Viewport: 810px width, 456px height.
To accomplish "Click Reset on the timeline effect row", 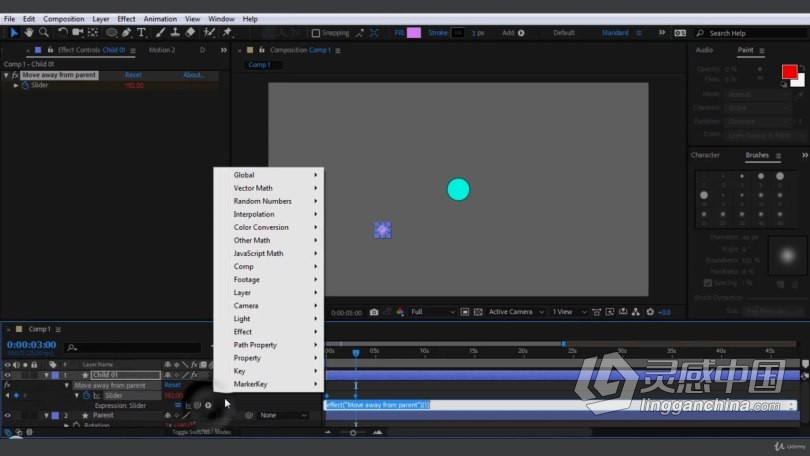I will (x=173, y=385).
